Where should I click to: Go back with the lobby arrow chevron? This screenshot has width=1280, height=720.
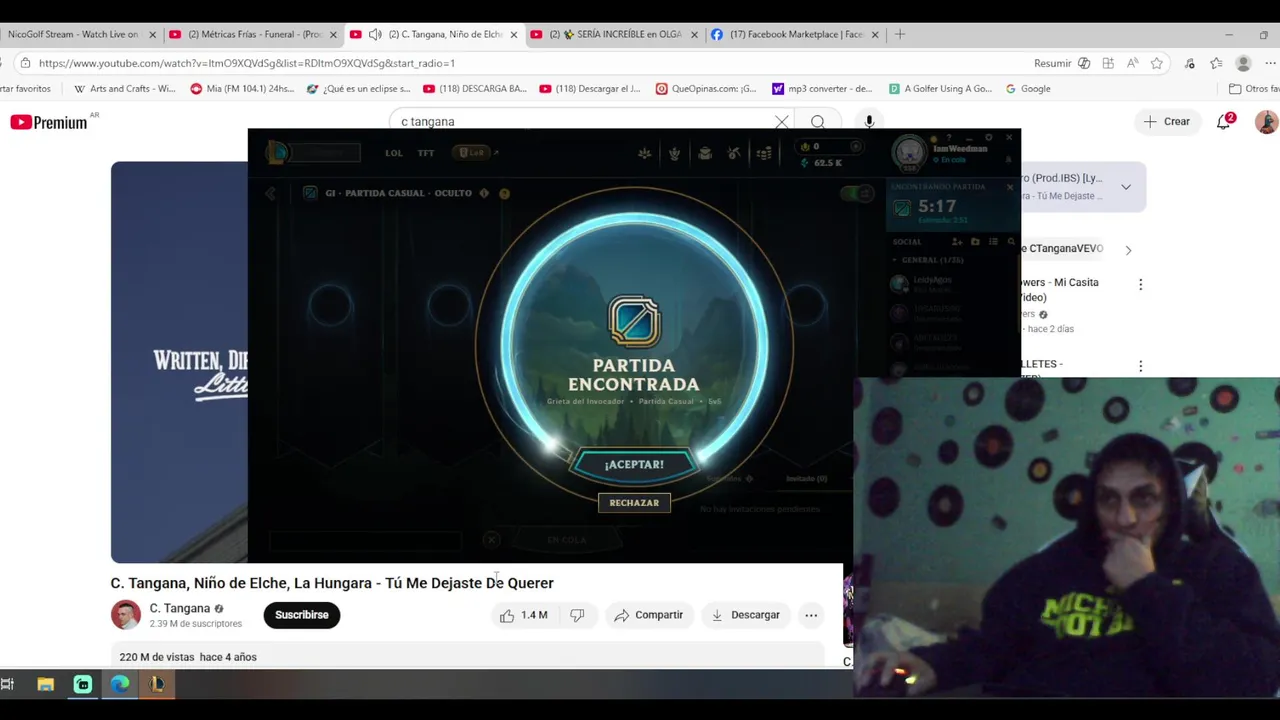pyautogui.click(x=270, y=193)
